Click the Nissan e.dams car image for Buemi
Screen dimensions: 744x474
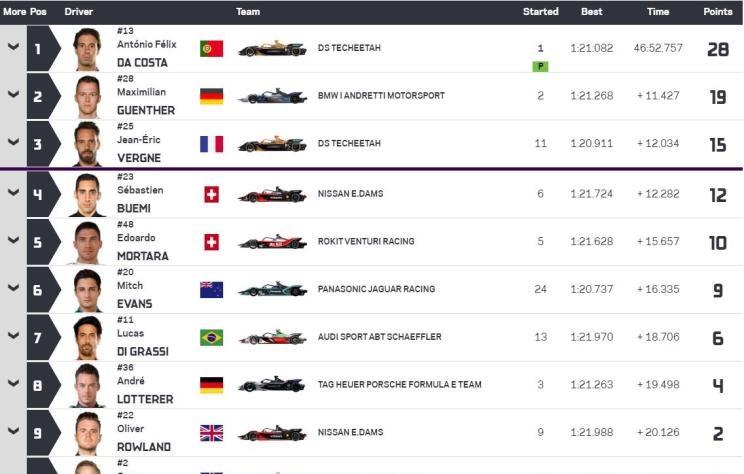pos(272,195)
